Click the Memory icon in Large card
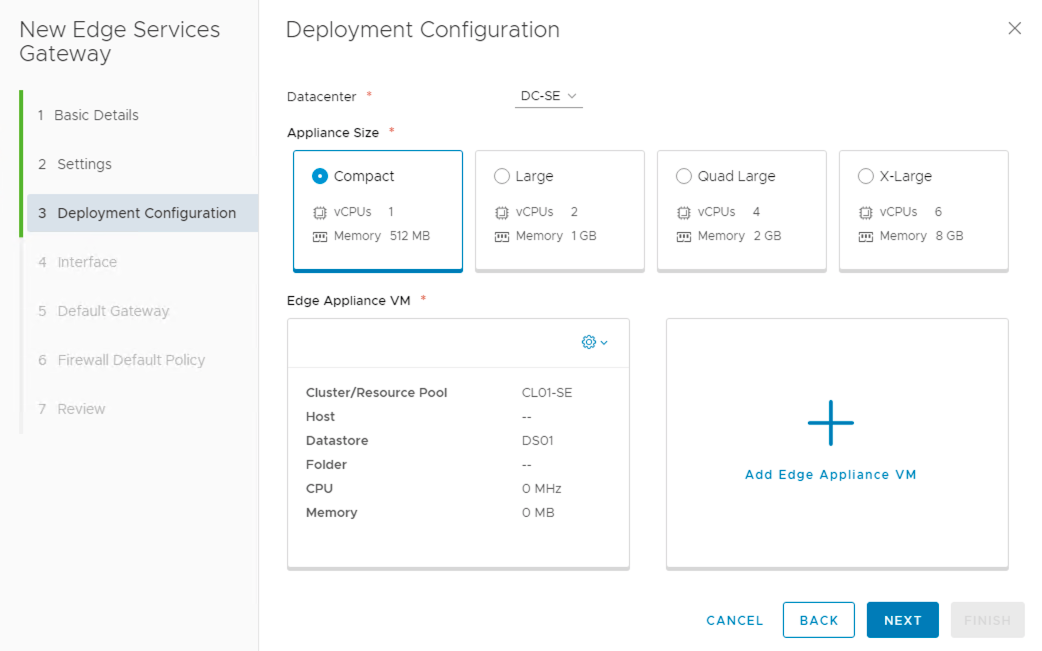This screenshot has width=1042, height=651. click(502, 237)
